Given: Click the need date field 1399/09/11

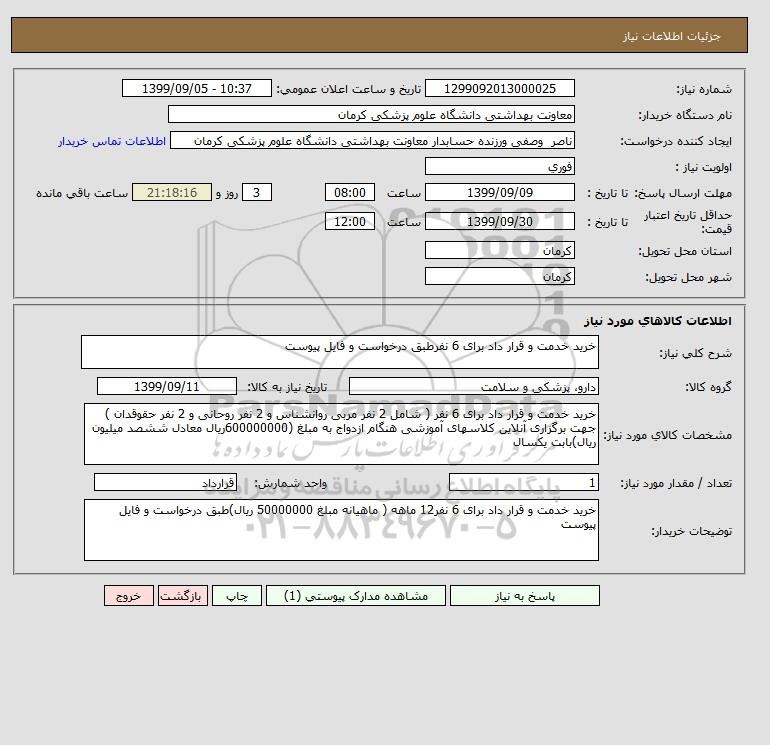Looking at the screenshot, I should point(167,386).
